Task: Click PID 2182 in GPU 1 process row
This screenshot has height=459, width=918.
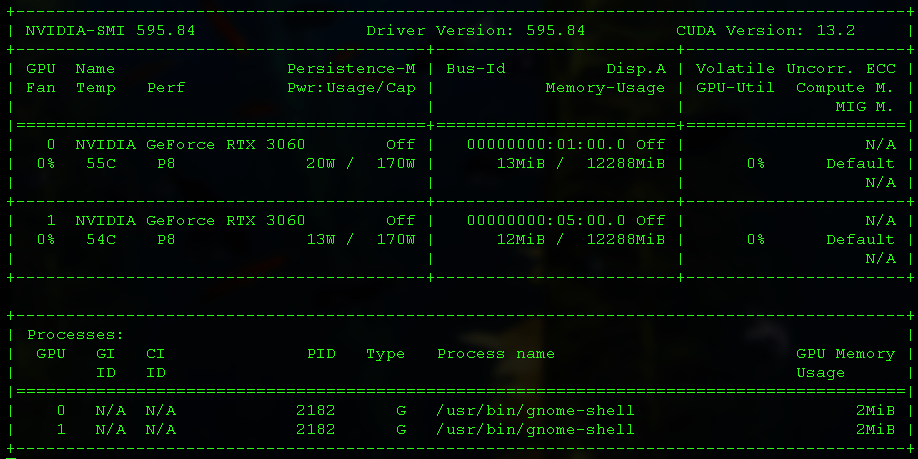Action: point(316,430)
